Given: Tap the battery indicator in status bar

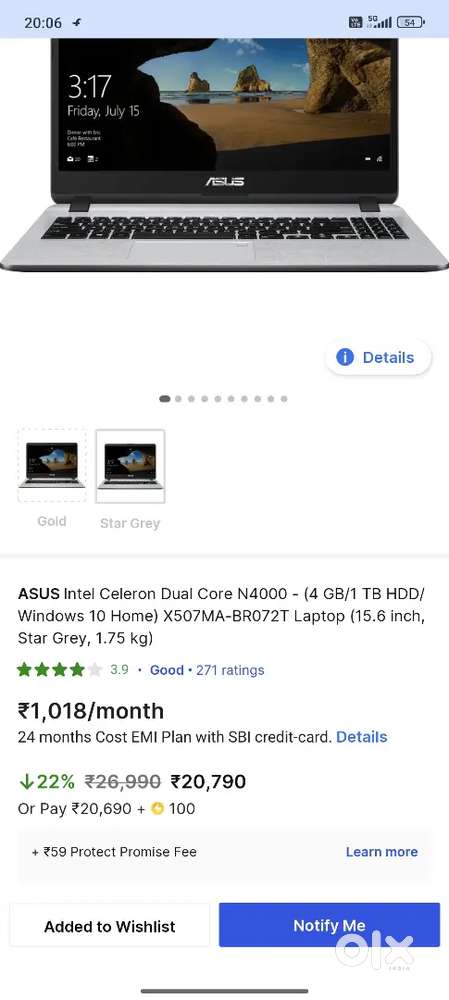Looking at the screenshot, I should click(x=411, y=22).
